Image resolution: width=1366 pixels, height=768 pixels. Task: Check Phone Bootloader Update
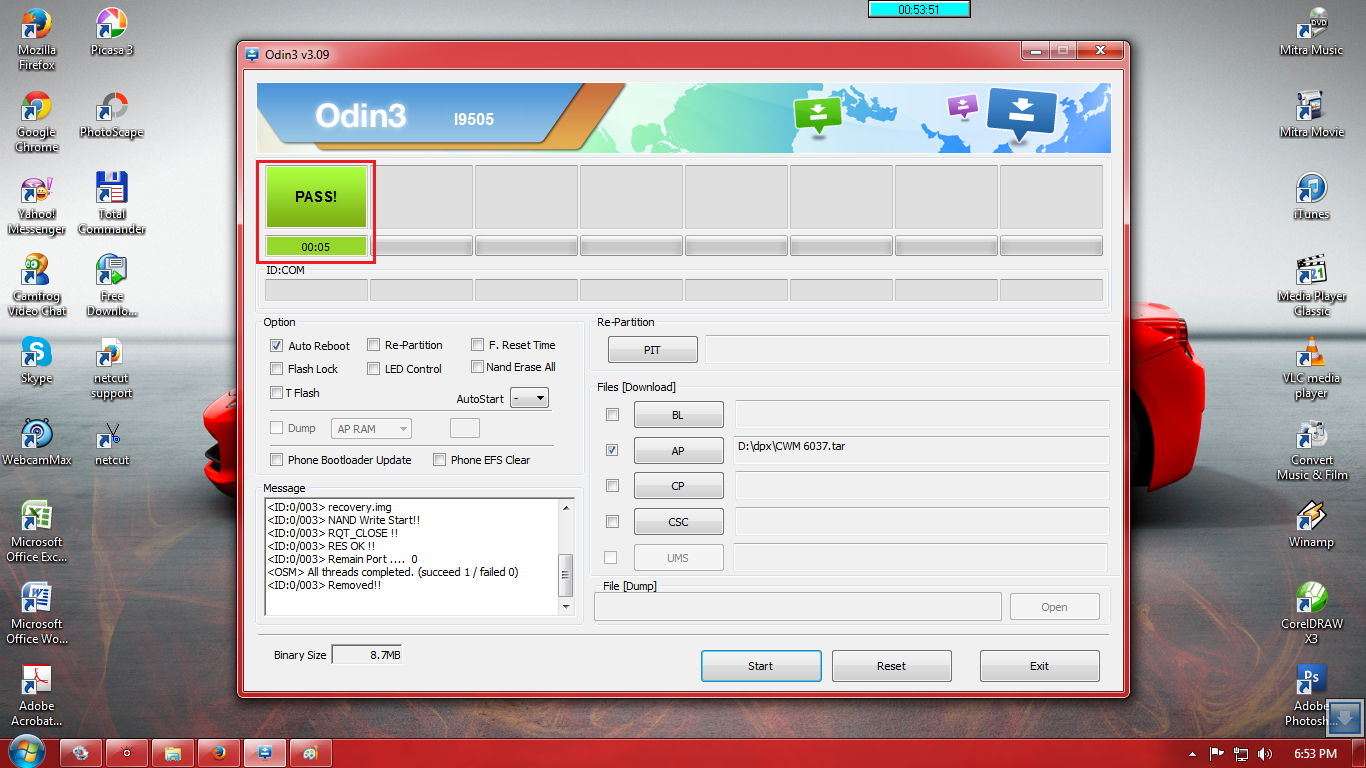277,459
